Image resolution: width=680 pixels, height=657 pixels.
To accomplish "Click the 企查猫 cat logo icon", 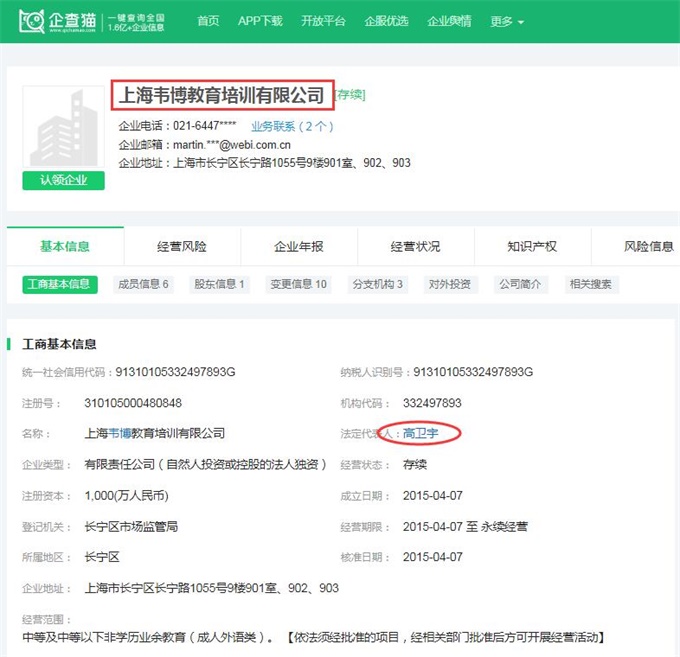I will click(x=31, y=21).
